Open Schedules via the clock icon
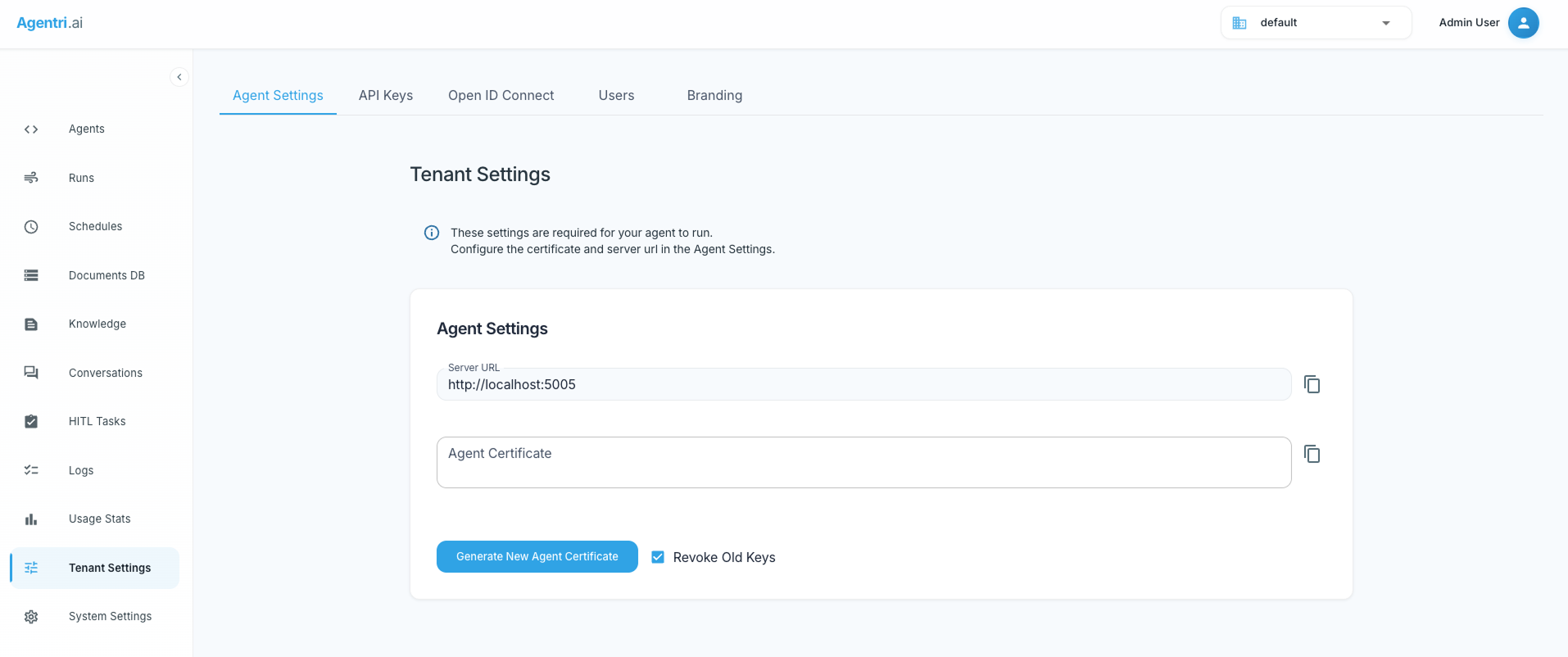 pos(31,227)
